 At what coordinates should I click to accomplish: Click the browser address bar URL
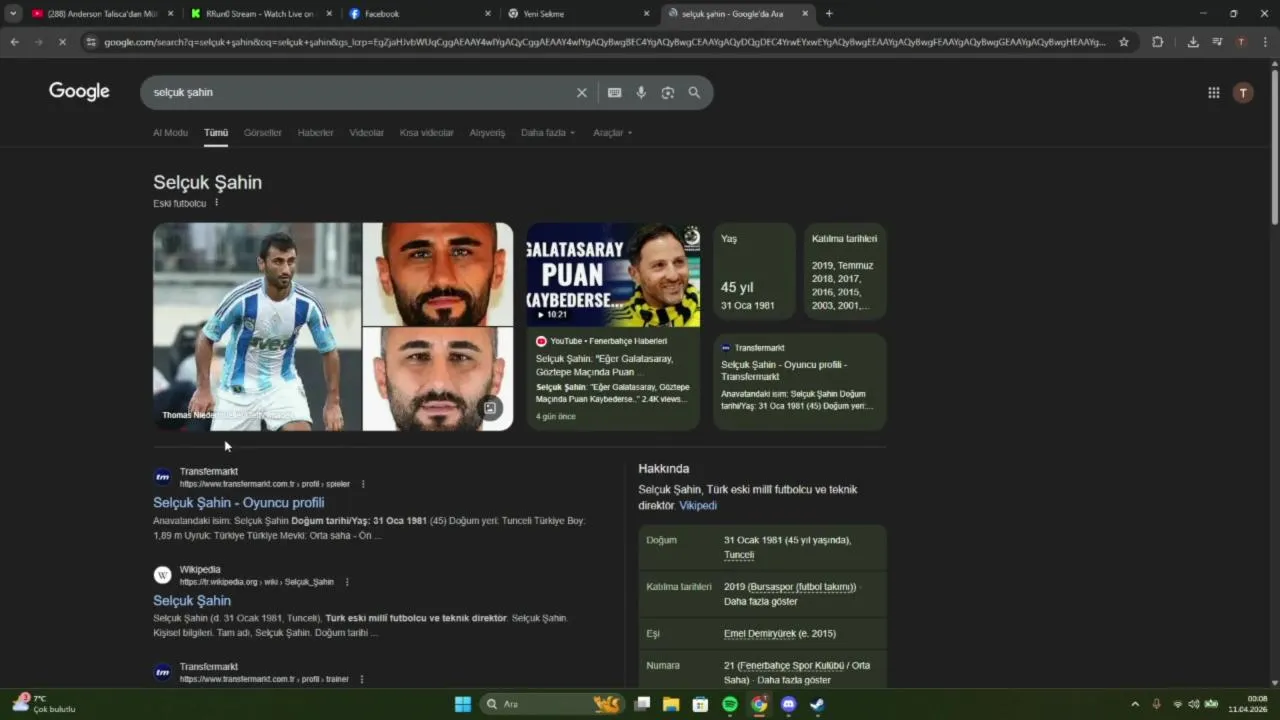(604, 42)
